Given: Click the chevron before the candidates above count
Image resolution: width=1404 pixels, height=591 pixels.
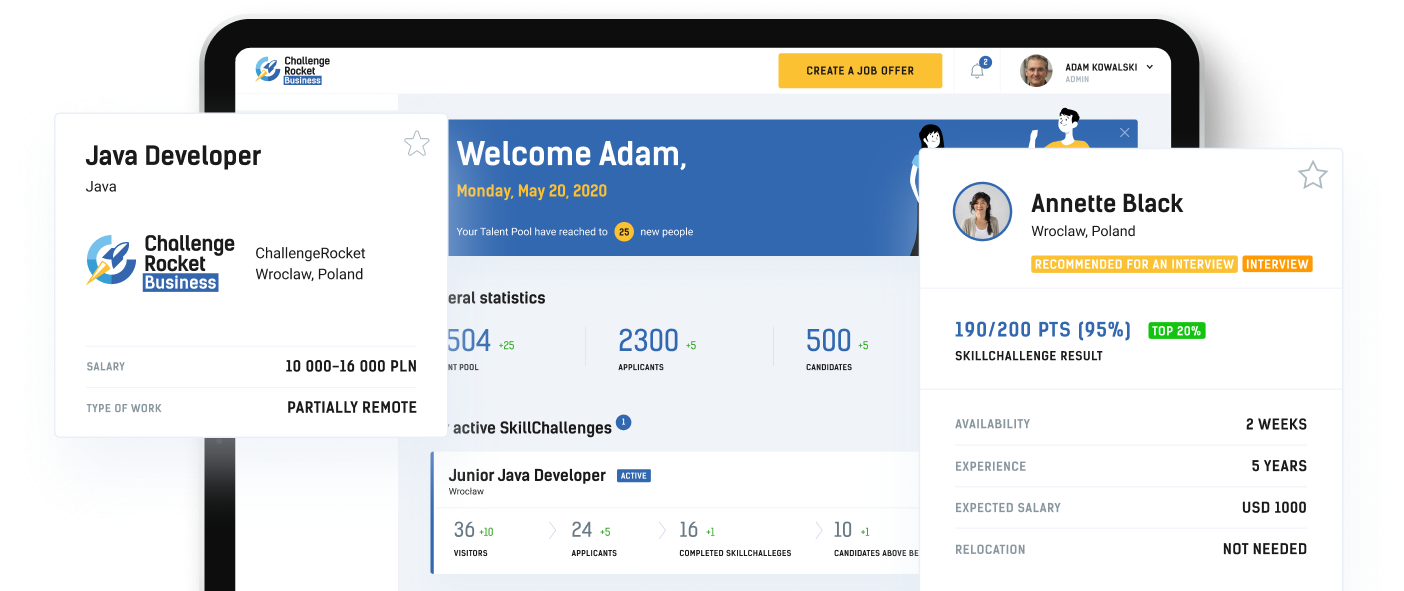Looking at the screenshot, I should pos(819,530).
